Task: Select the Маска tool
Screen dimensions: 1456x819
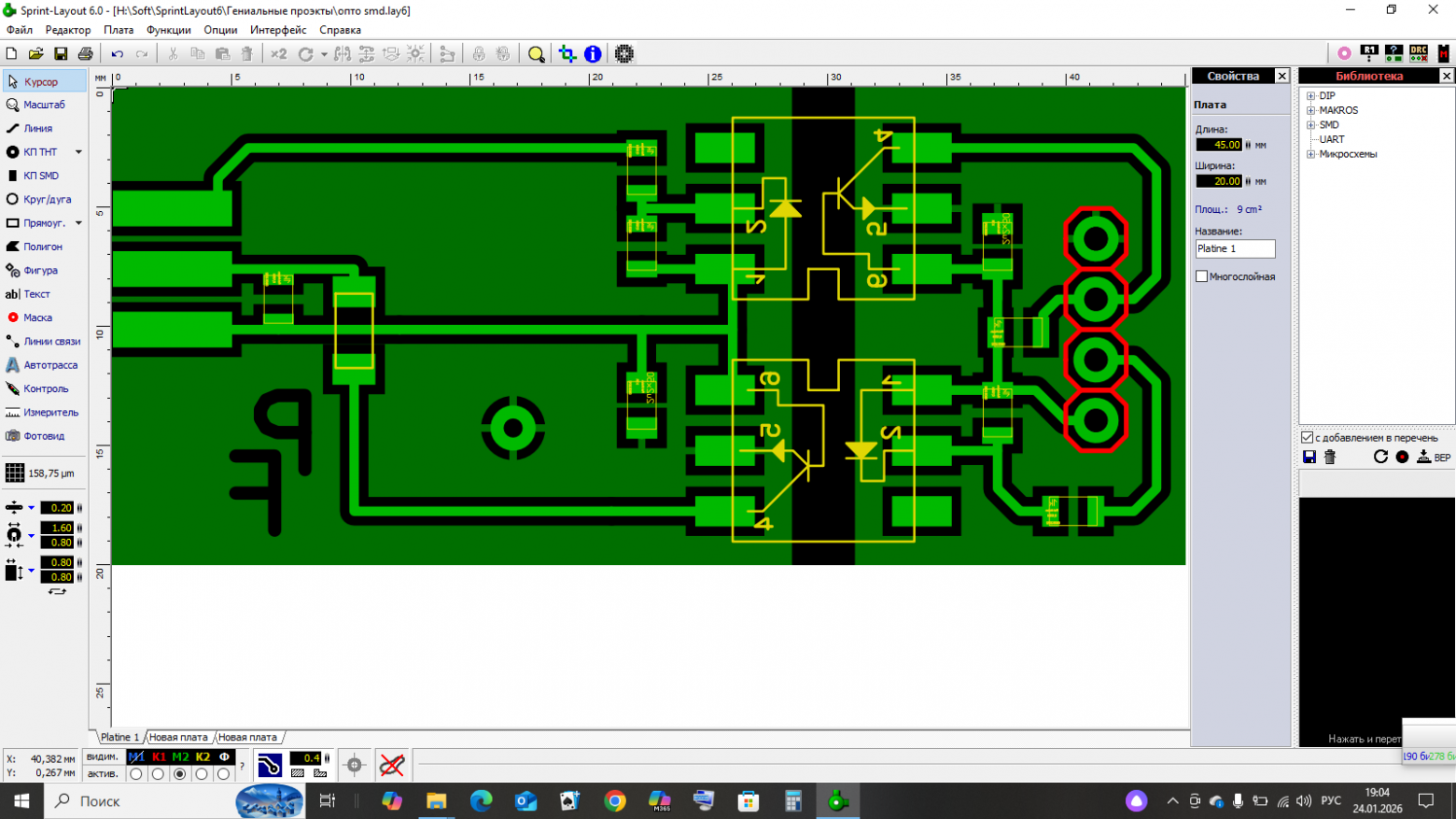Action: click(45, 318)
